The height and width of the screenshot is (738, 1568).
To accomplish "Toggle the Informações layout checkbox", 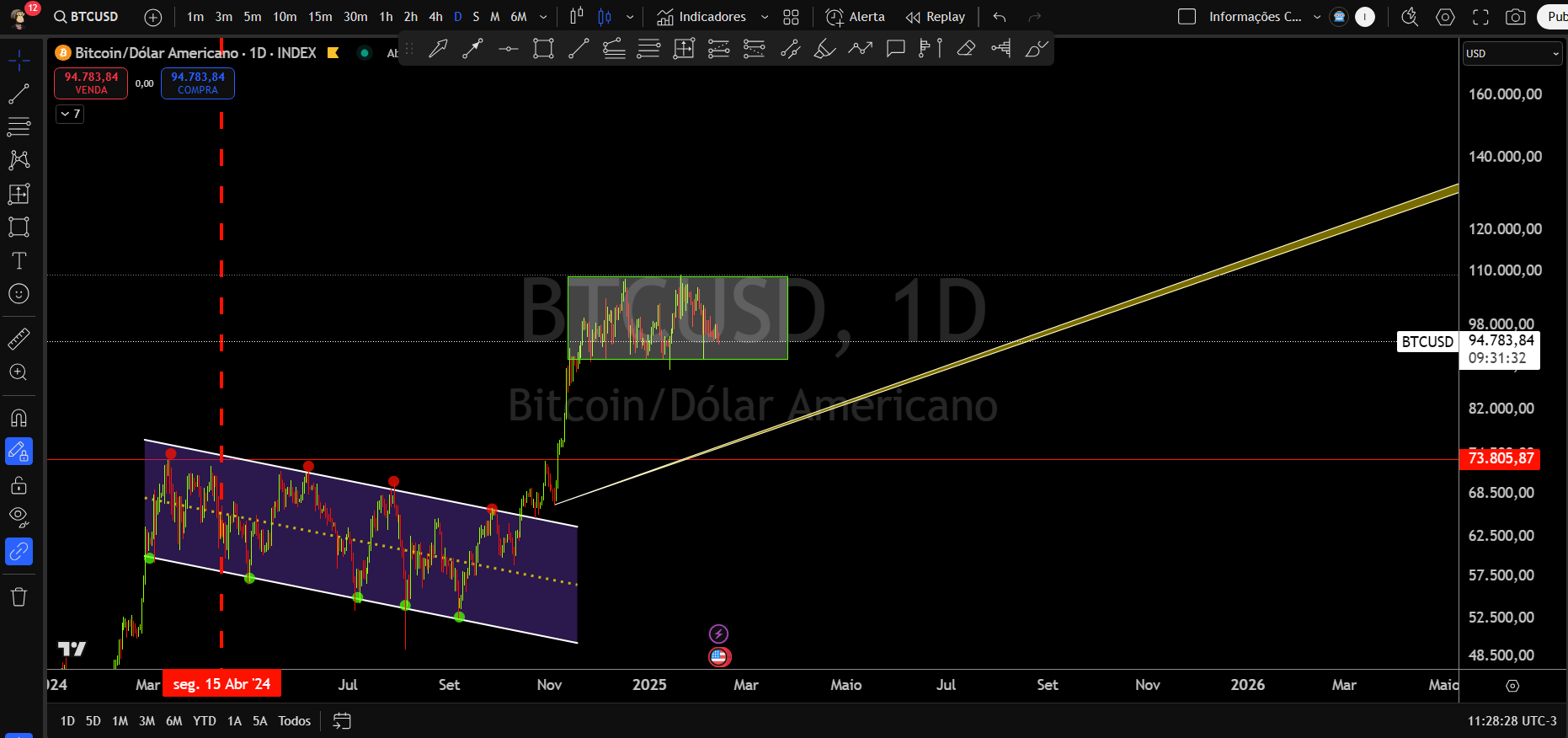I will coord(1187,17).
